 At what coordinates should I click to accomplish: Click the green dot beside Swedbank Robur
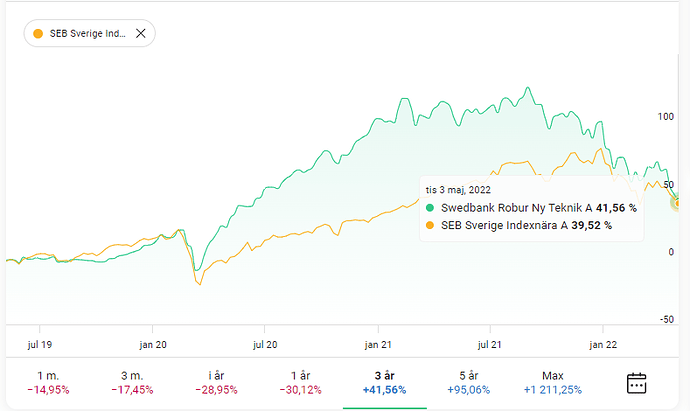[430, 208]
